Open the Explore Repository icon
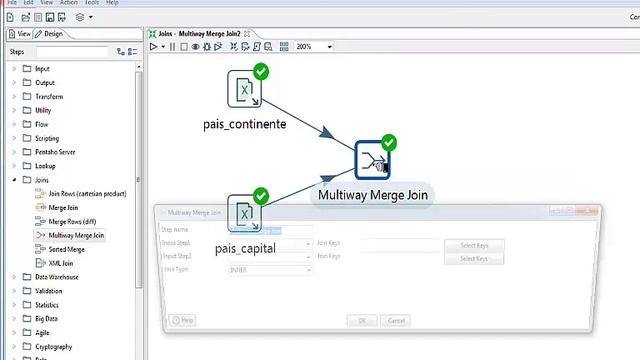Viewport: 640px width, 360px height. click(38, 17)
